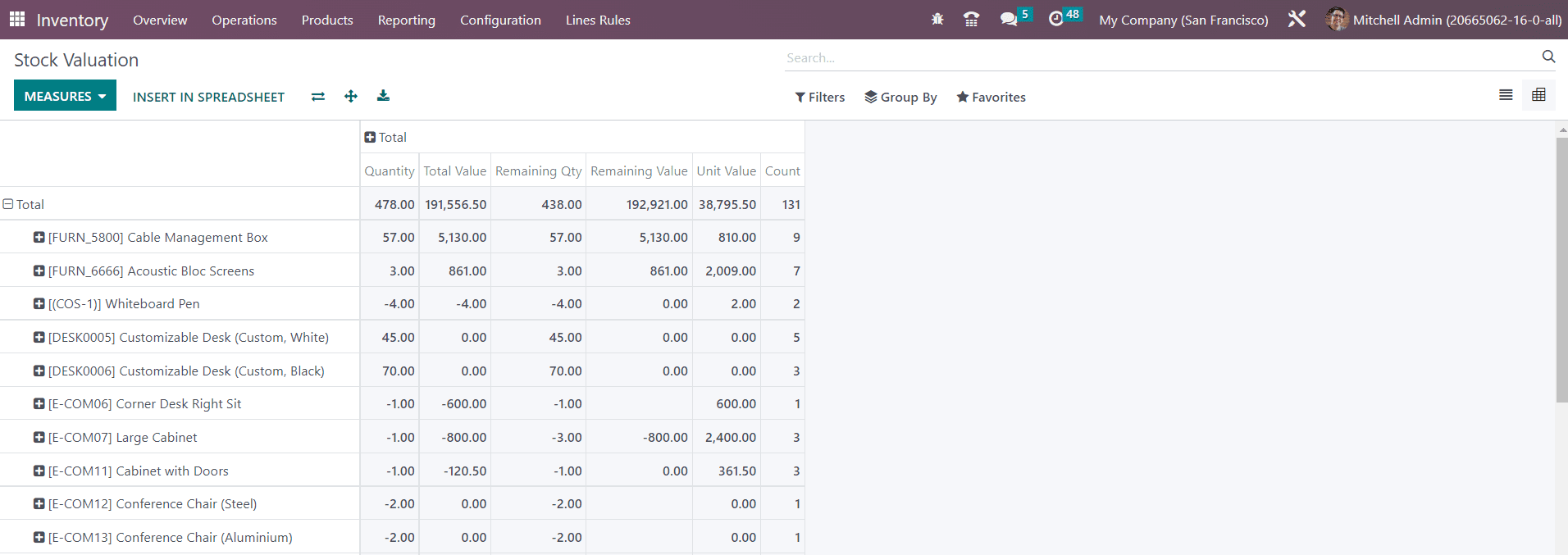Download the pivot table as xlsx

point(383,97)
